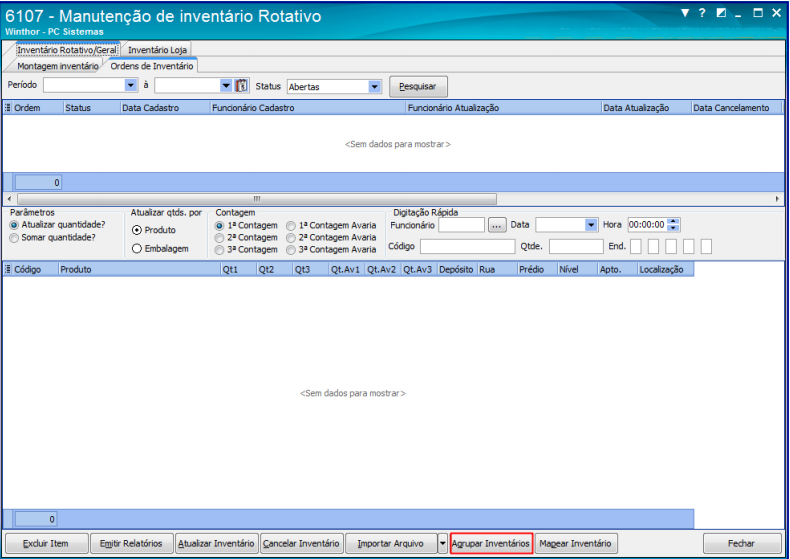Focus the Código input field

(x=468, y=246)
